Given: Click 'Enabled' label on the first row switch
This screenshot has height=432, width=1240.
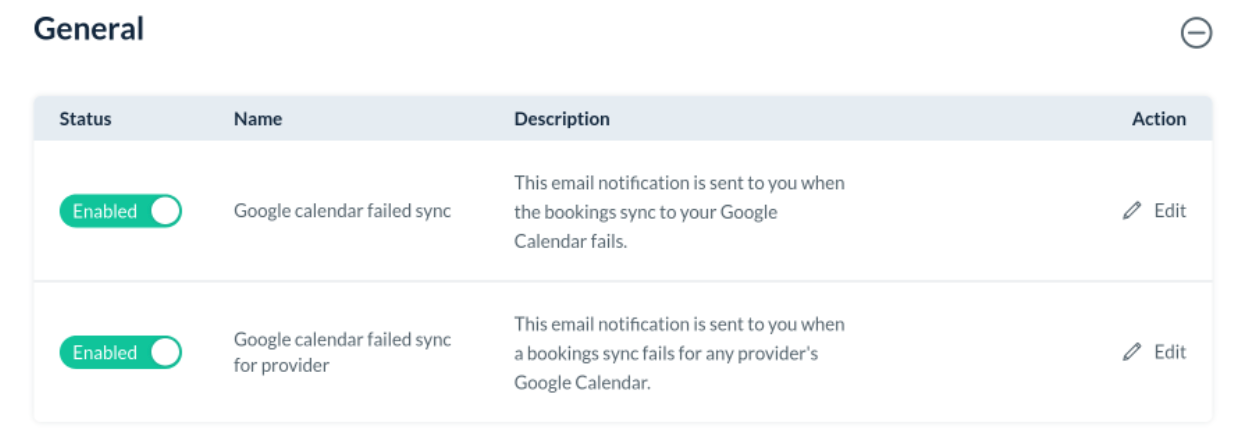Looking at the screenshot, I should pos(104,212).
